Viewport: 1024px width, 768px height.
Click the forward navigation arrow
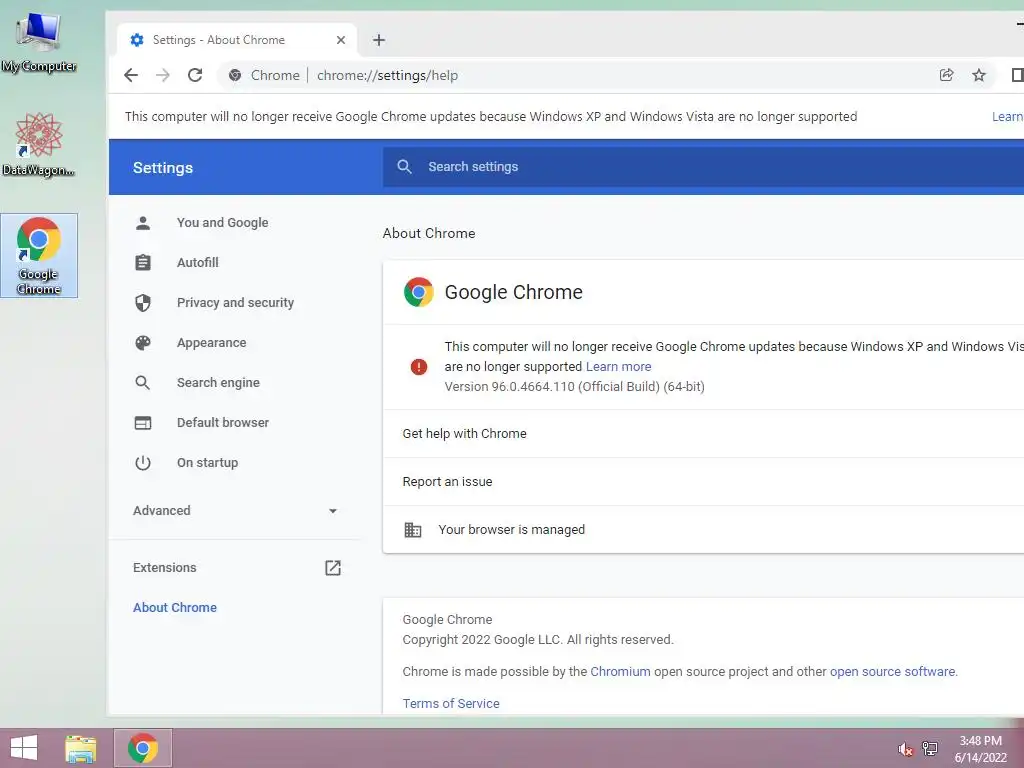point(163,75)
